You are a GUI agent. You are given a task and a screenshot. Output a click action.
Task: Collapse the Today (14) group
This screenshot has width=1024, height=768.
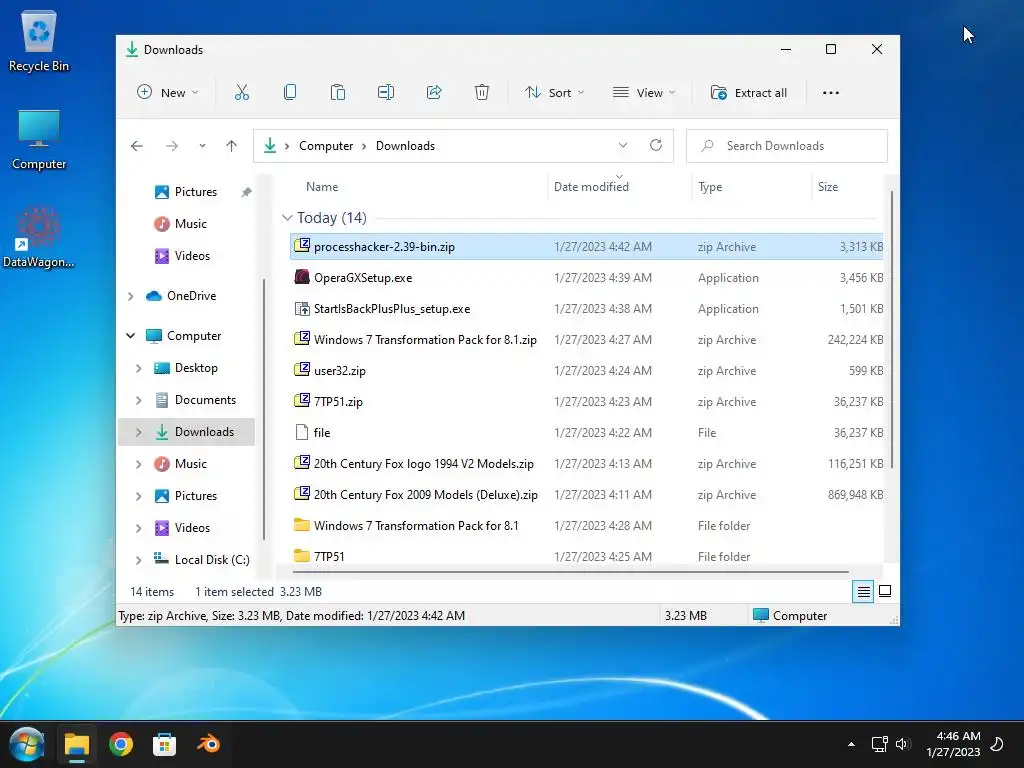coord(287,217)
